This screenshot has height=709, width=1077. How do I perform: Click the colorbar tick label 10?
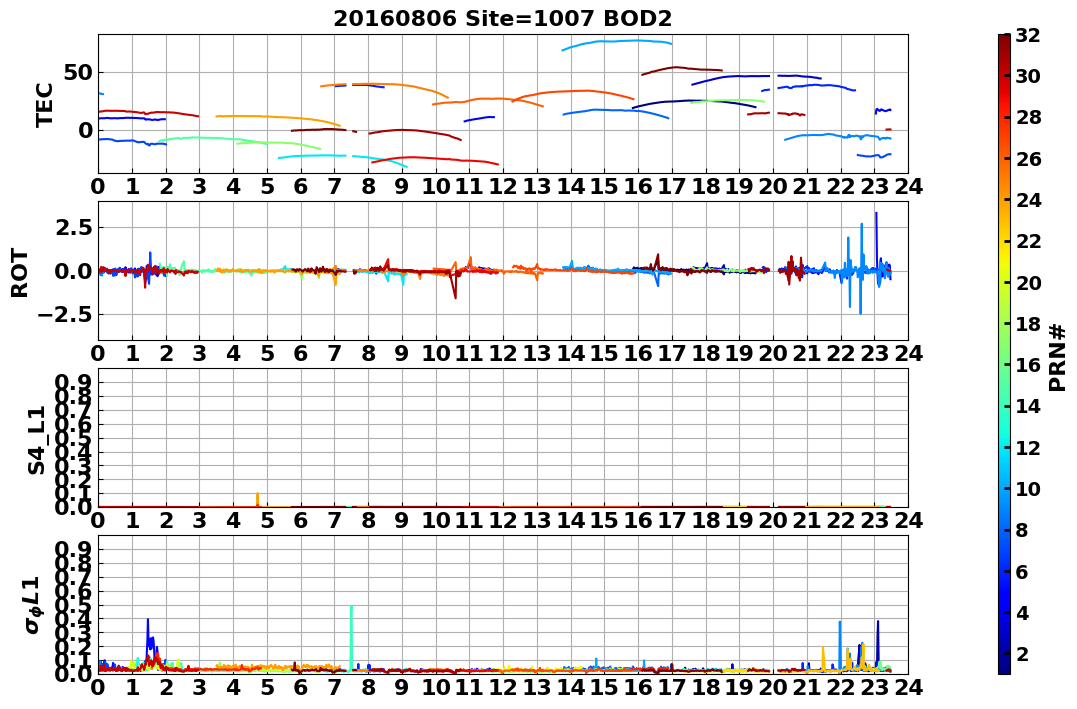pos(1028,488)
